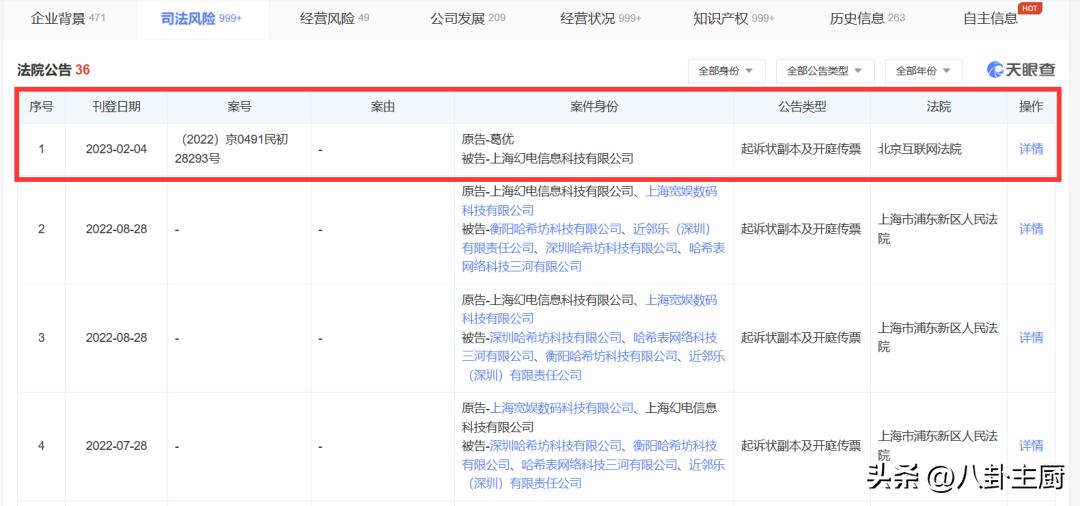The image size is (1080, 506).
Task: Go to the 公司发展 tab
Action: point(468,19)
